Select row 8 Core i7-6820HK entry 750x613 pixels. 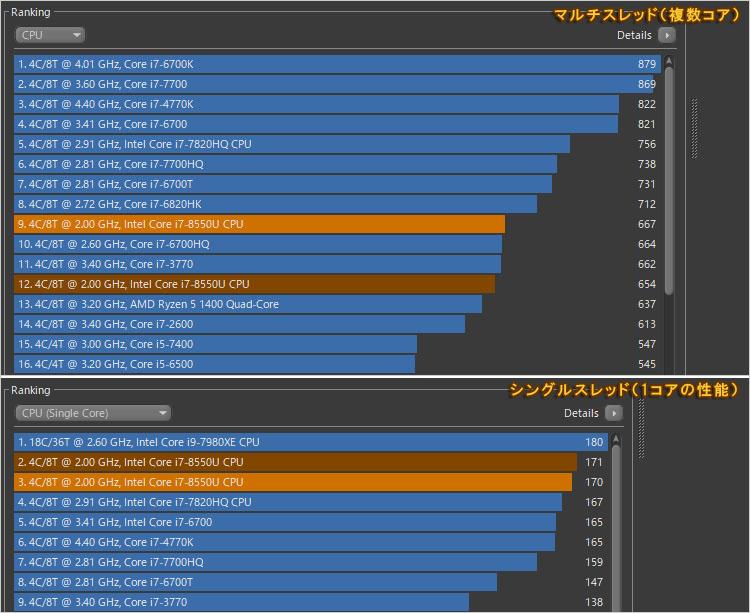point(337,204)
